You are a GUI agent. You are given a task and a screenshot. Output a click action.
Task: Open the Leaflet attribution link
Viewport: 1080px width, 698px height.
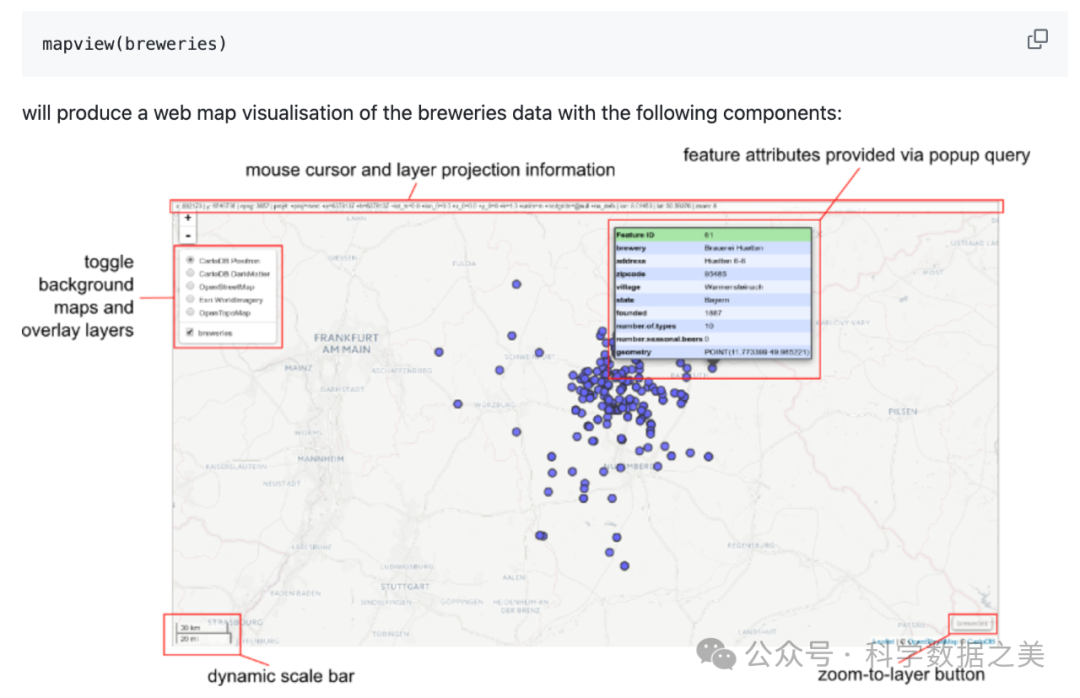(x=881, y=642)
